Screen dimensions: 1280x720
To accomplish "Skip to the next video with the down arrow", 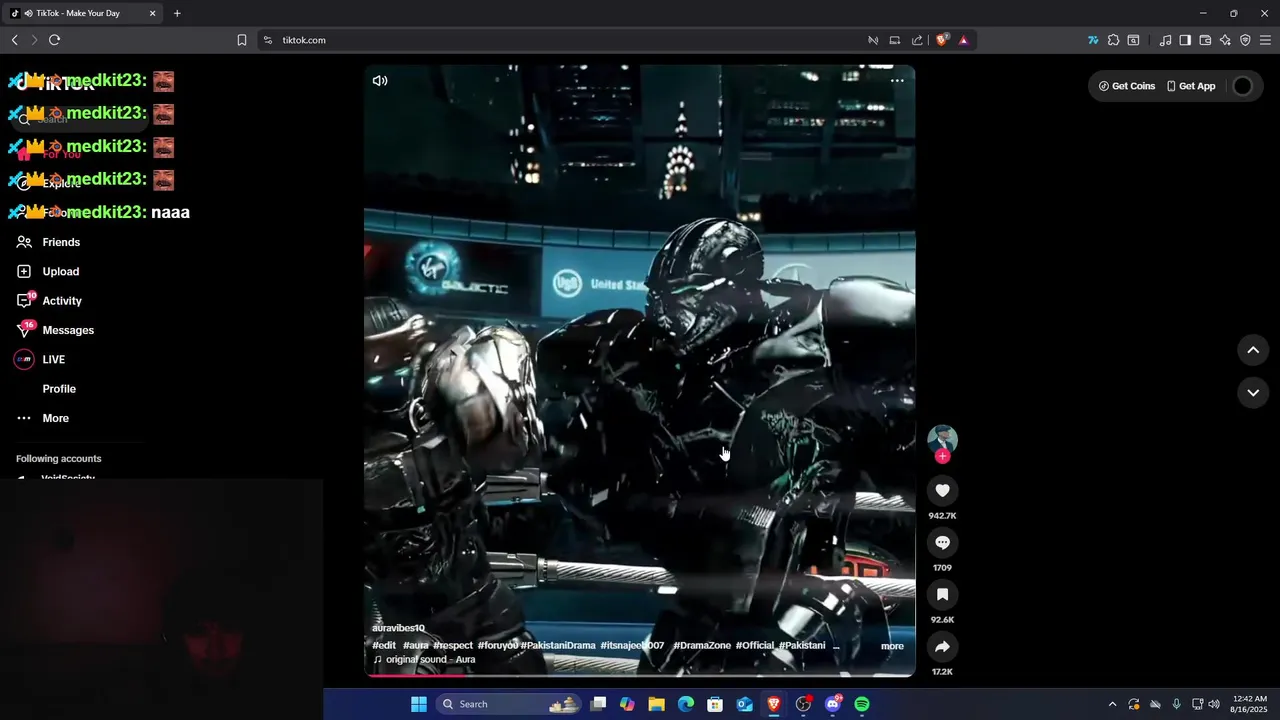I will pyautogui.click(x=1253, y=393).
